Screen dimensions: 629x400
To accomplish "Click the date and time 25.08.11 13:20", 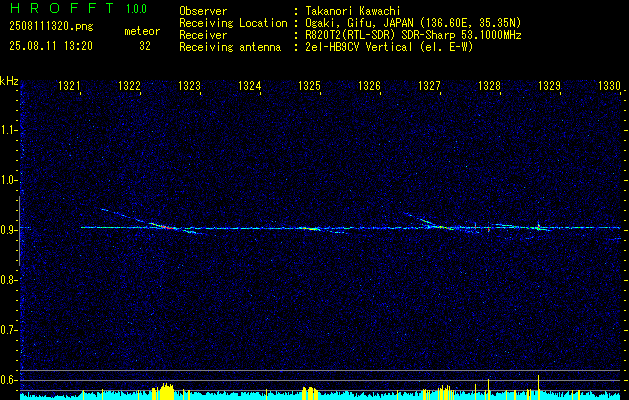I will pos(51,46).
